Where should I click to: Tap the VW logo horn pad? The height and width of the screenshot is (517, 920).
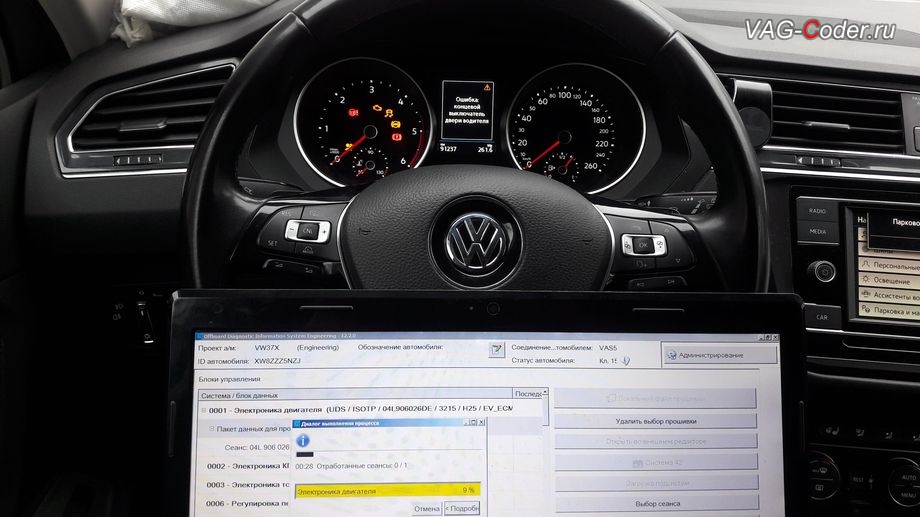coord(476,244)
